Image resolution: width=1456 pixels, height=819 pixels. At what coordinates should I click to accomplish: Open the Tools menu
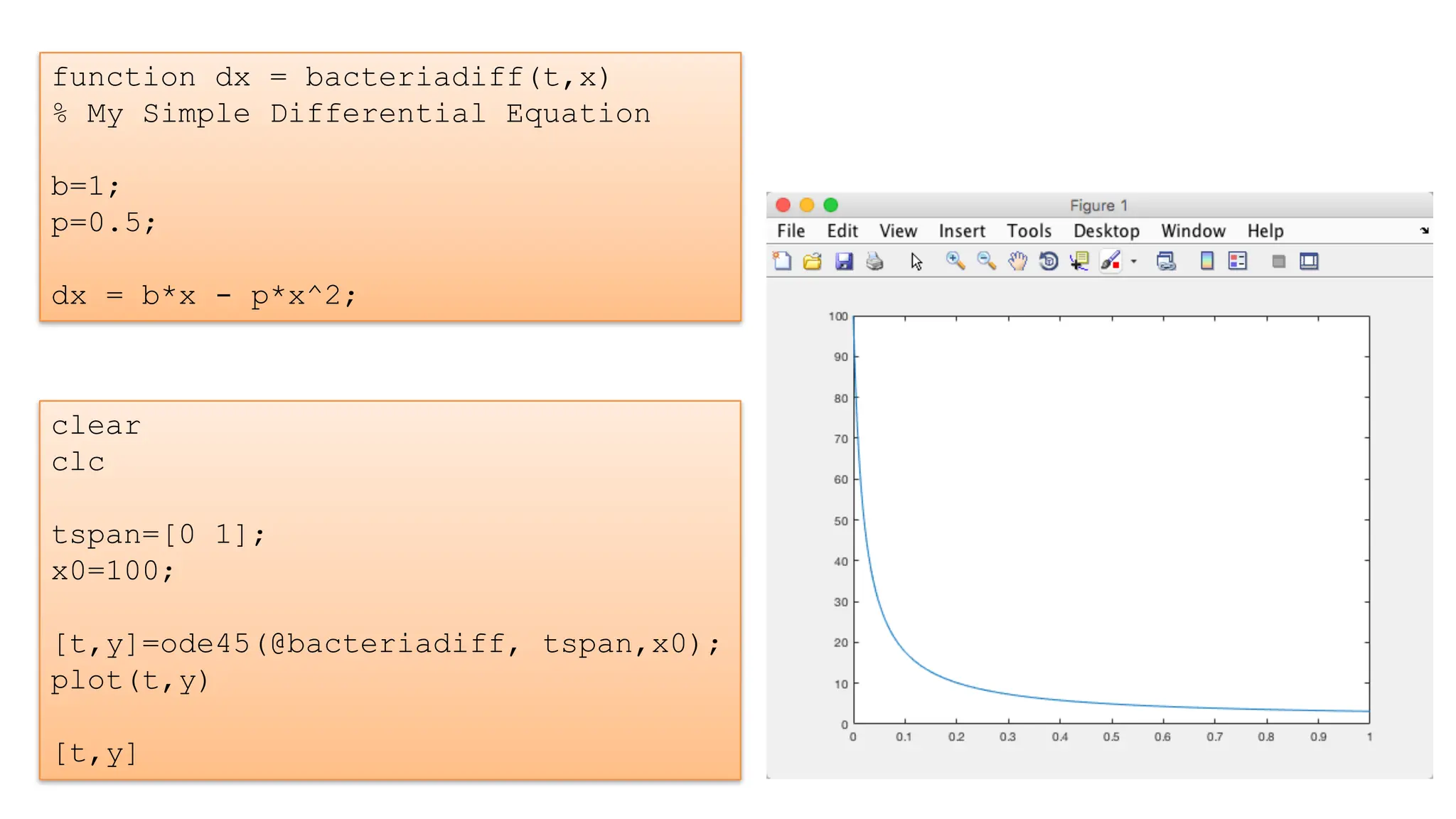point(1029,231)
